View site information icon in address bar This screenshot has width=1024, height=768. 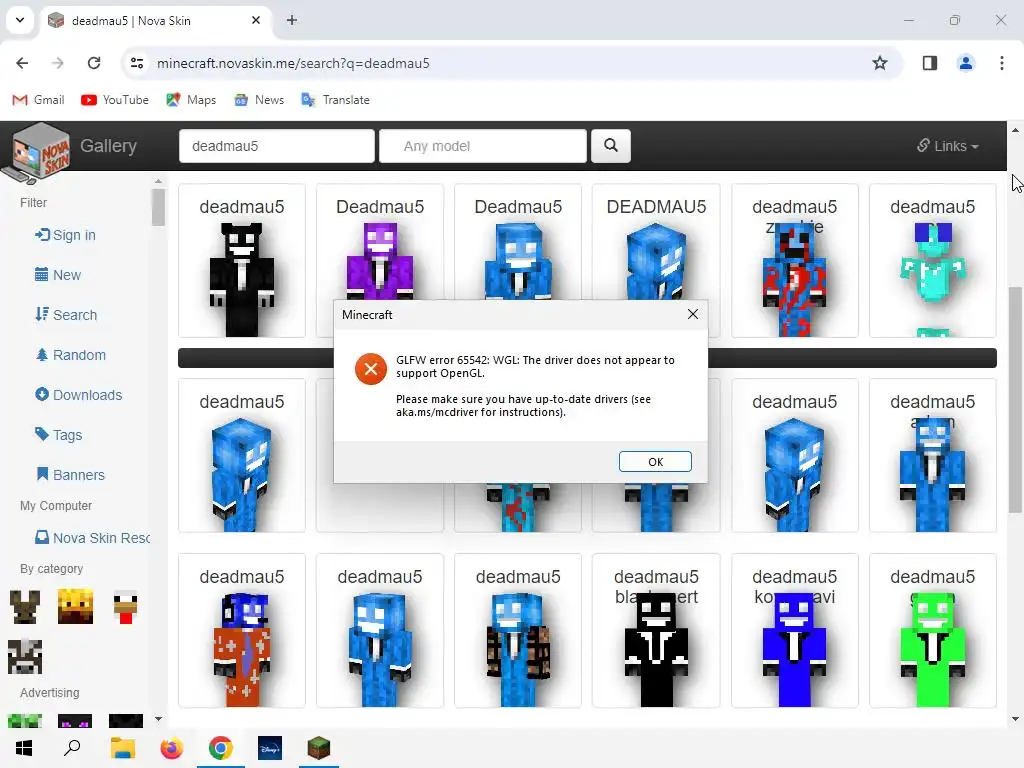137,63
